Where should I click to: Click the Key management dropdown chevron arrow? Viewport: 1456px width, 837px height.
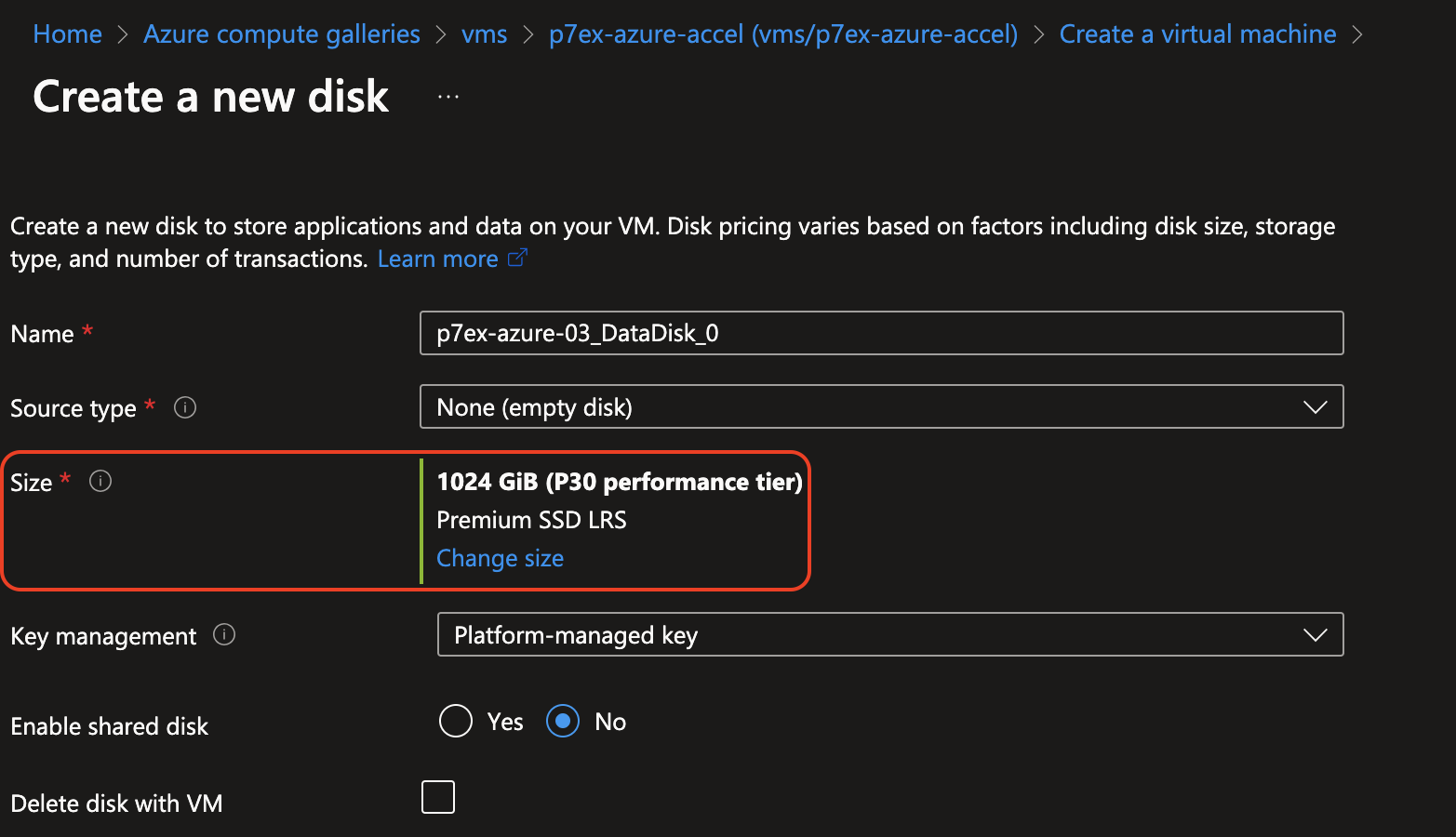[1315, 634]
